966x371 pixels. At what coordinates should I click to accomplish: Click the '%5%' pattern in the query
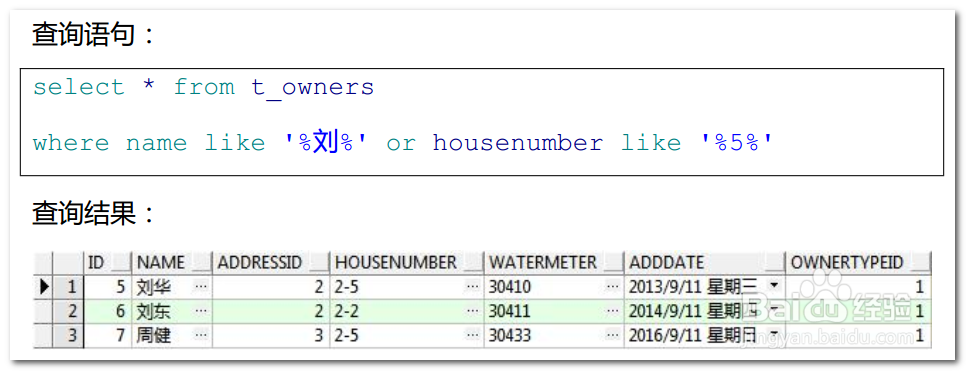[736, 143]
